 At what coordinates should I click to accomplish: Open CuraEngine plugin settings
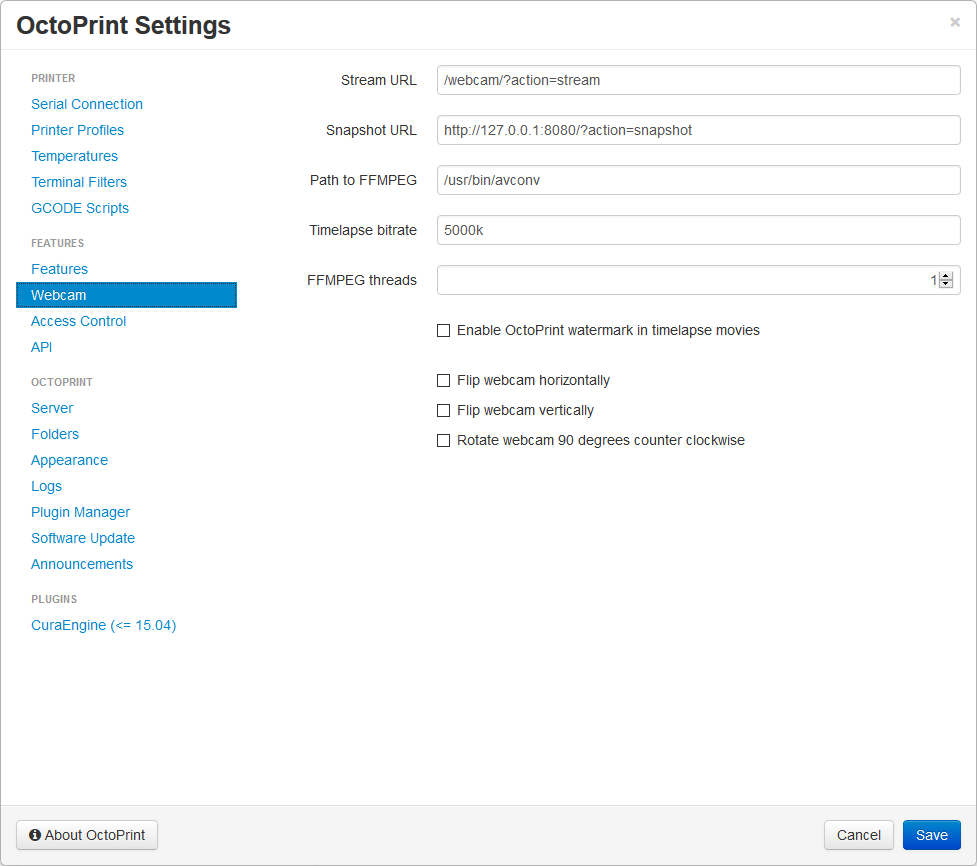(103, 626)
